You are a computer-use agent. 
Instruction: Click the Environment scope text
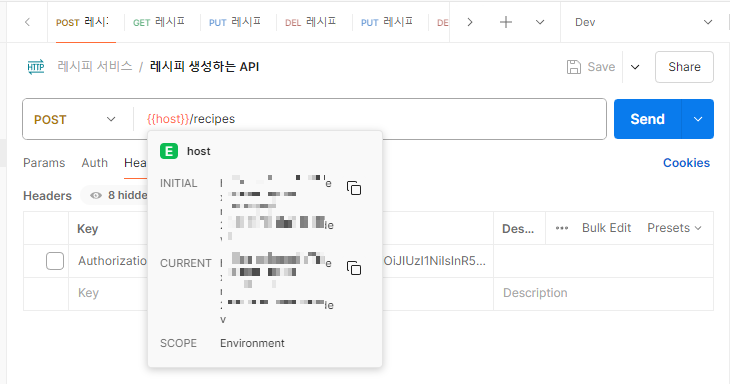click(x=252, y=344)
